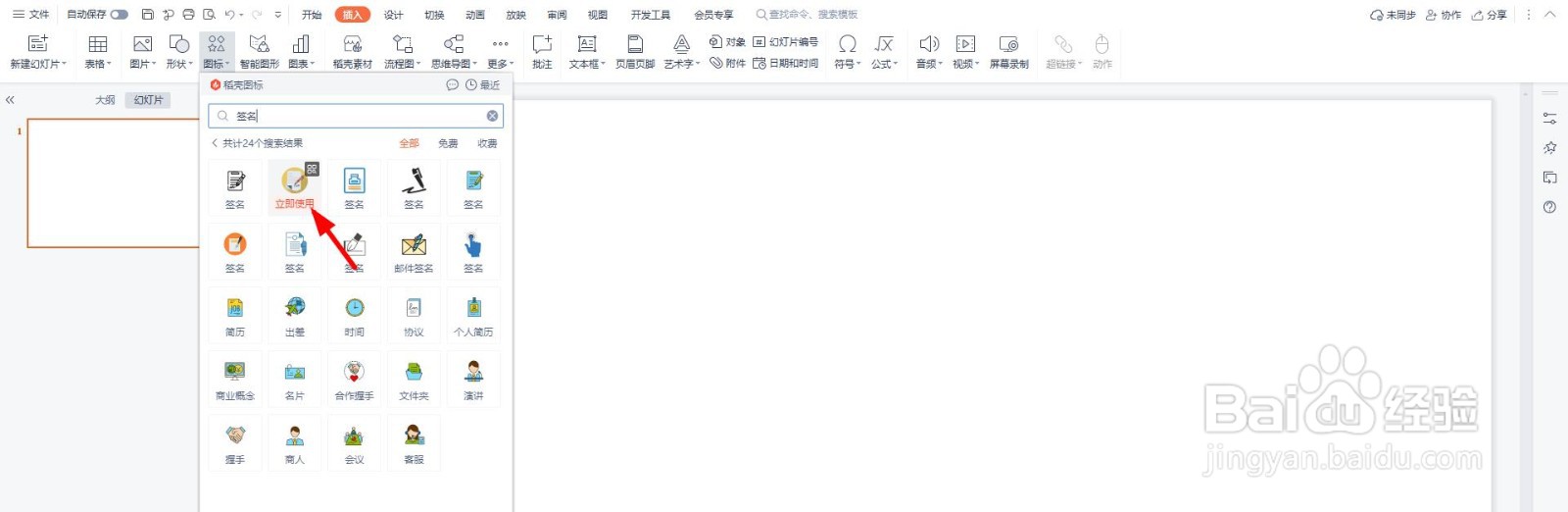Switch to the 审阅 ribbon tab
Image resolution: width=1568 pixels, height=512 pixels.
(x=557, y=15)
